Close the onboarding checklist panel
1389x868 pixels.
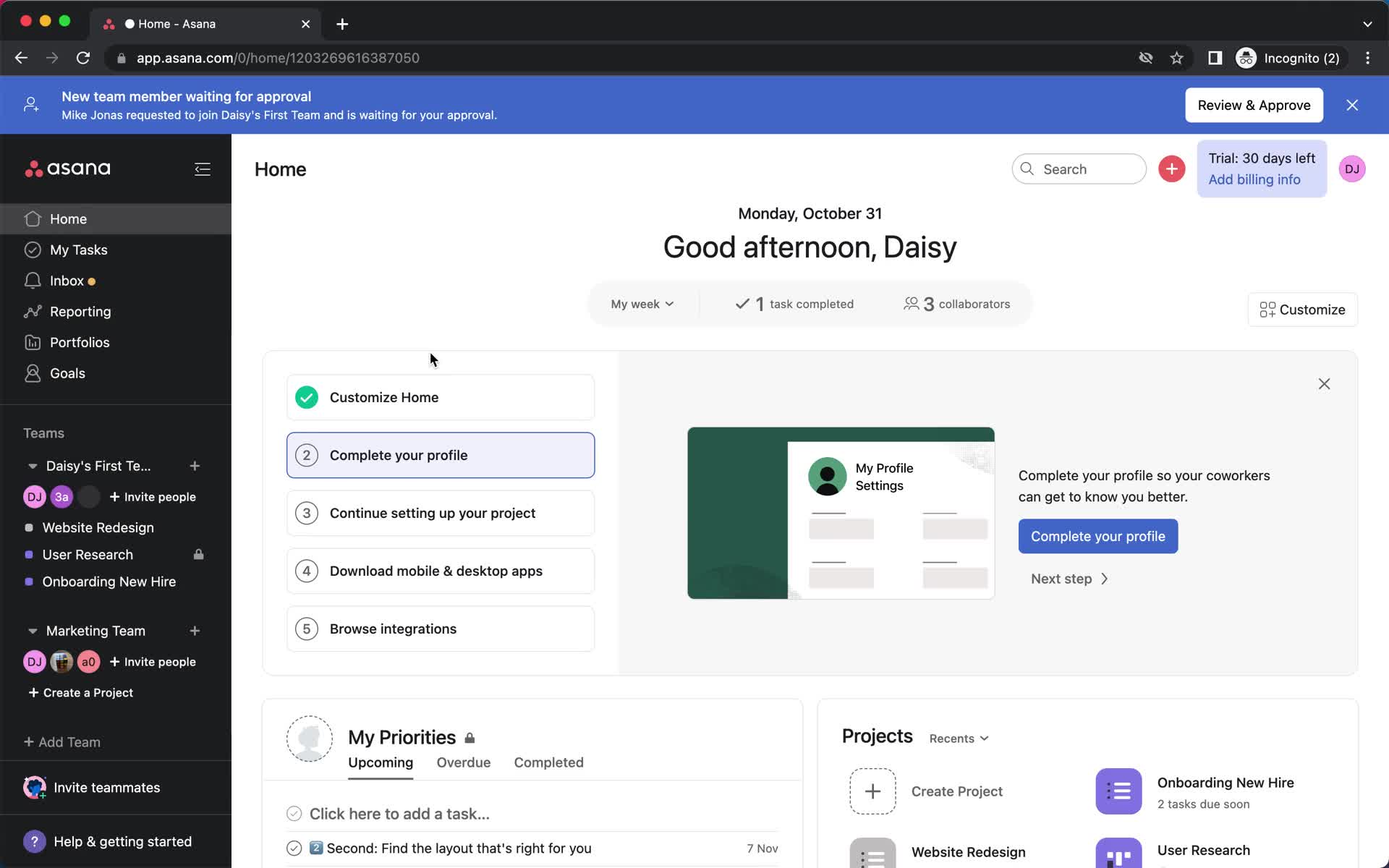pyautogui.click(x=1324, y=384)
